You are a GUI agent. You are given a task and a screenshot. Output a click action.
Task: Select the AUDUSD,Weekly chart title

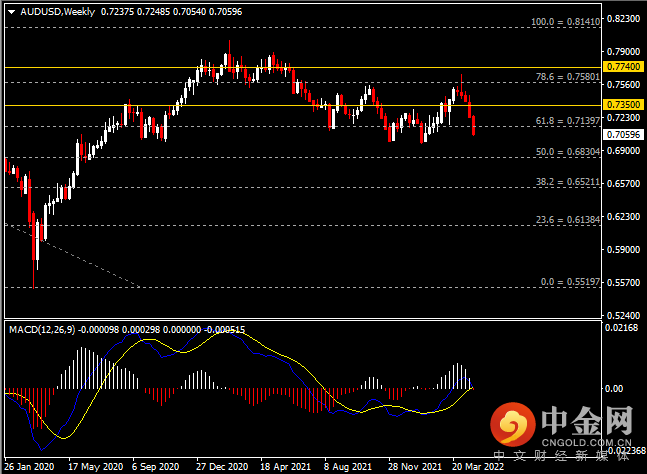click(57, 12)
